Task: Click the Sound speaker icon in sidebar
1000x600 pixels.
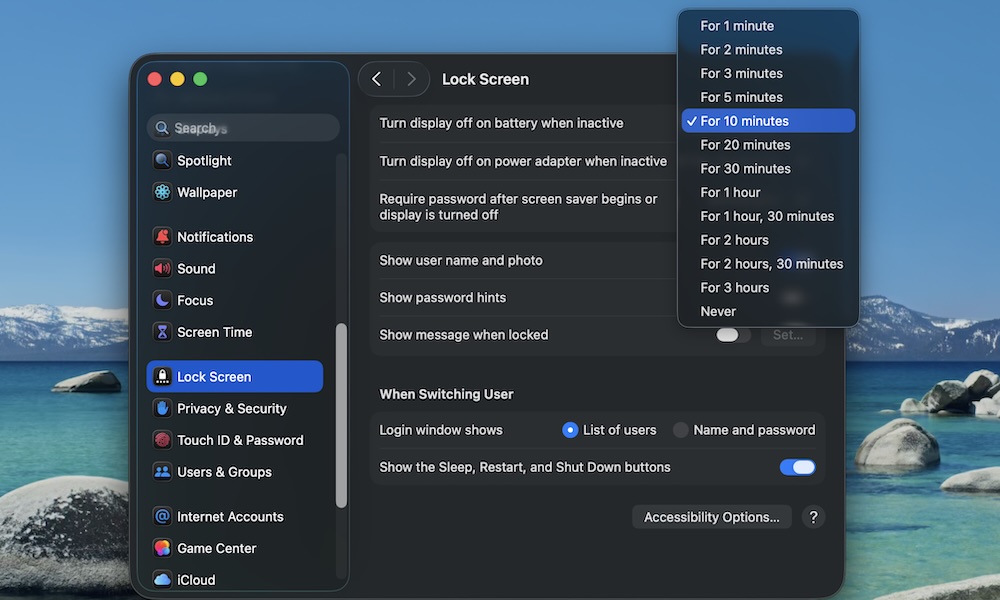Action: tap(163, 268)
